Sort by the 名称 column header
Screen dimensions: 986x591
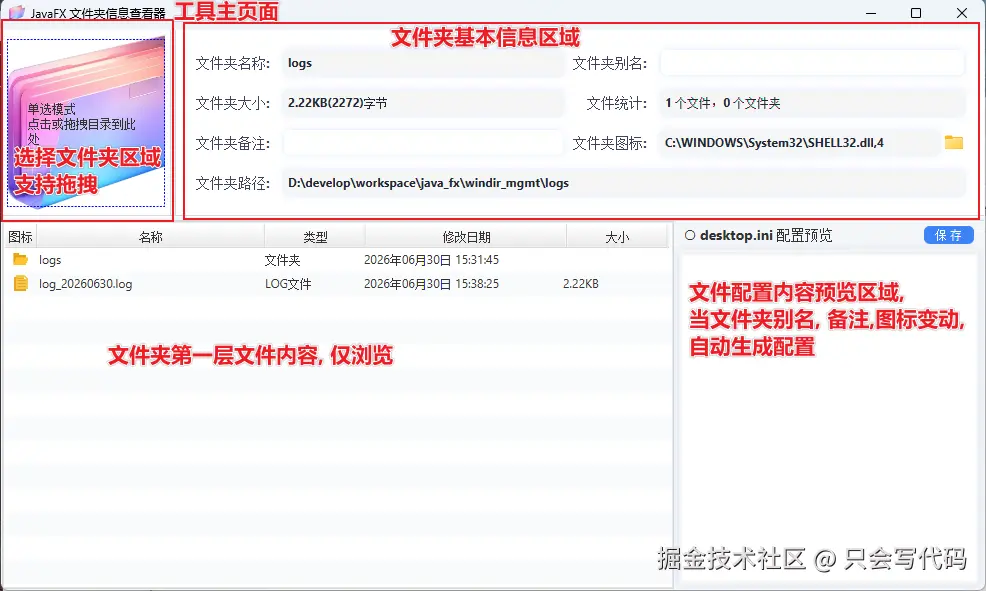pos(151,237)
